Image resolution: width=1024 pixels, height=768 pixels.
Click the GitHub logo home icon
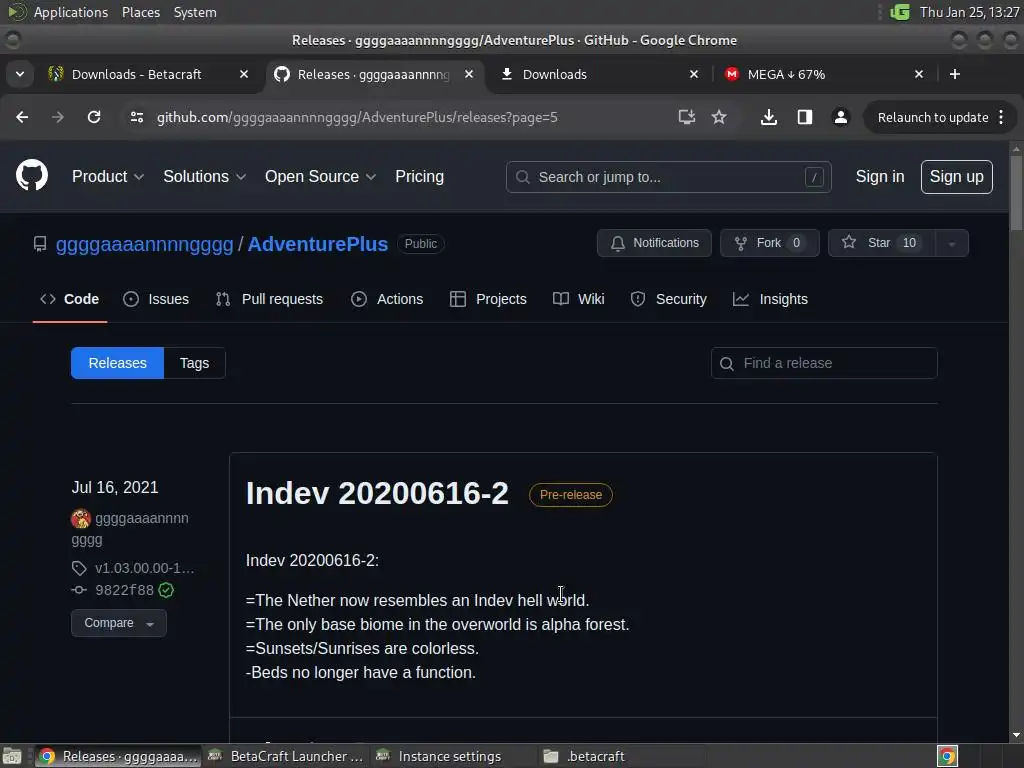click(x=32, y=176)
